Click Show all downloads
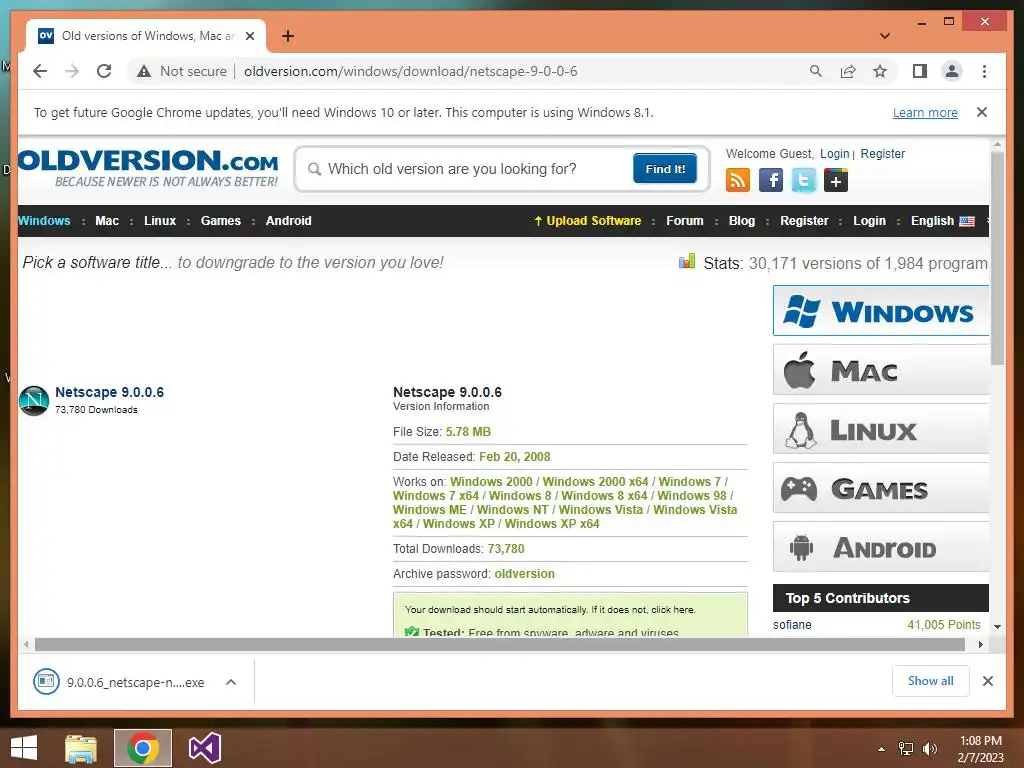This screenshot has height=768, width=1024. point(931,681)
